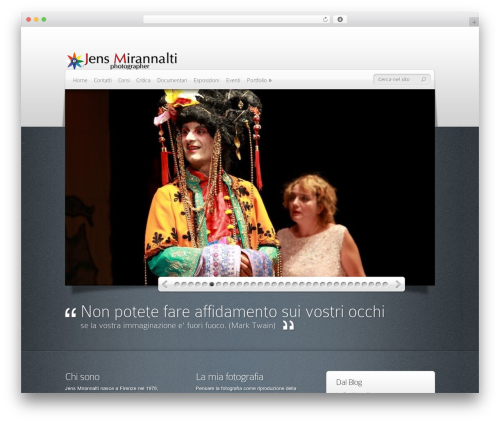This screenshot has width=500, height=423.
Task: Jump to the last slider dot
Action: pos(385,284)
